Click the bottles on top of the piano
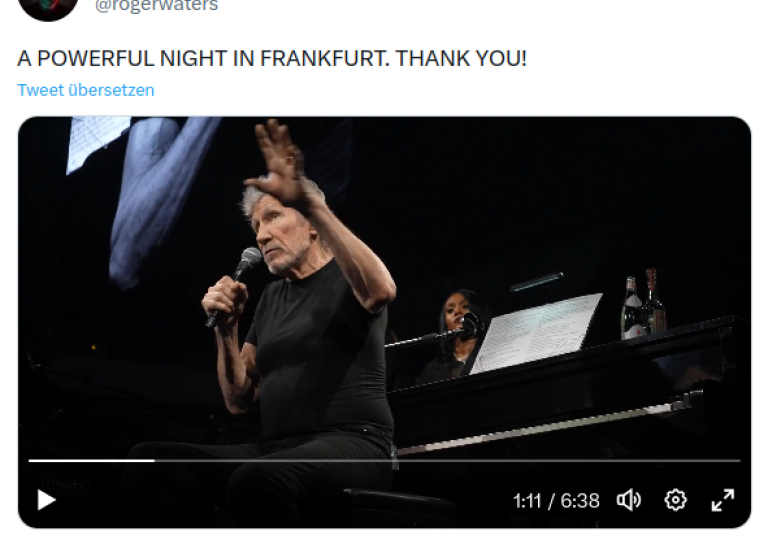The image size is (768, 540). (643, 304)
